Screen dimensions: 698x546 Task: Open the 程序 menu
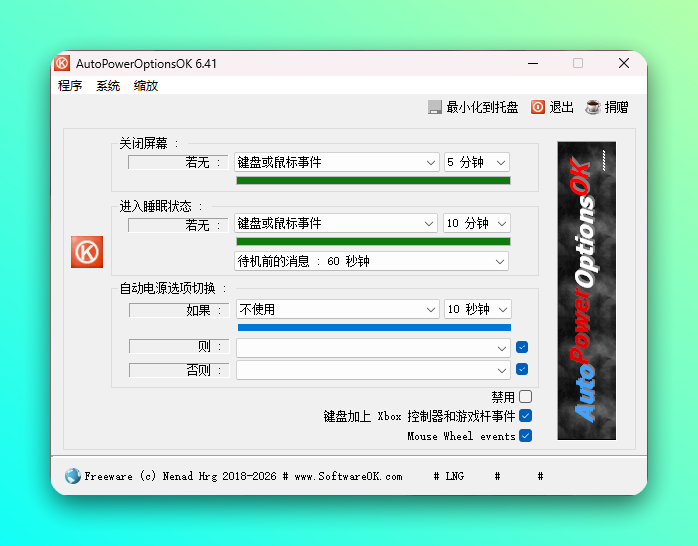point(70,86)
